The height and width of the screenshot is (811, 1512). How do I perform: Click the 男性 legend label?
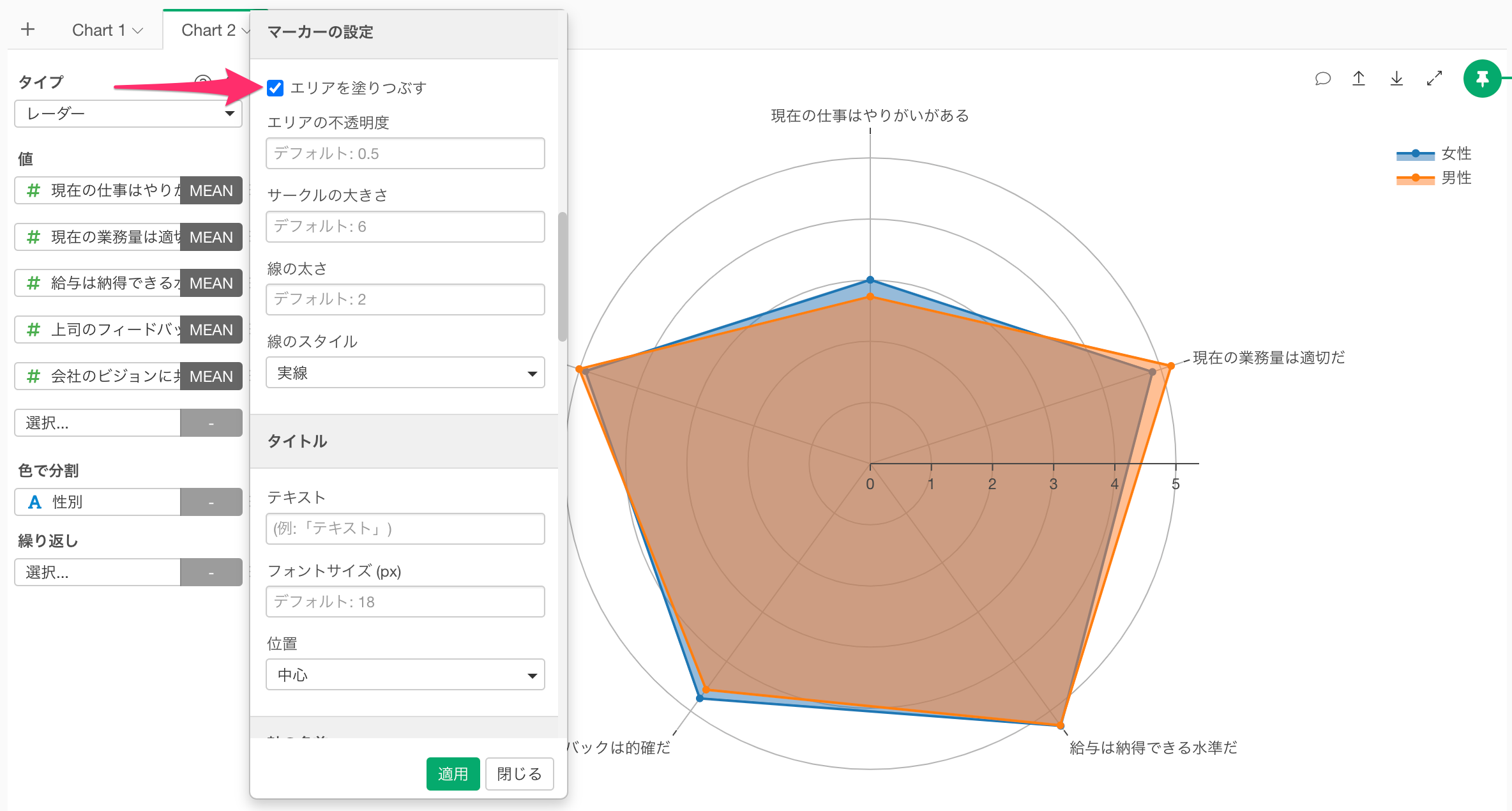tap(1456, 178)
